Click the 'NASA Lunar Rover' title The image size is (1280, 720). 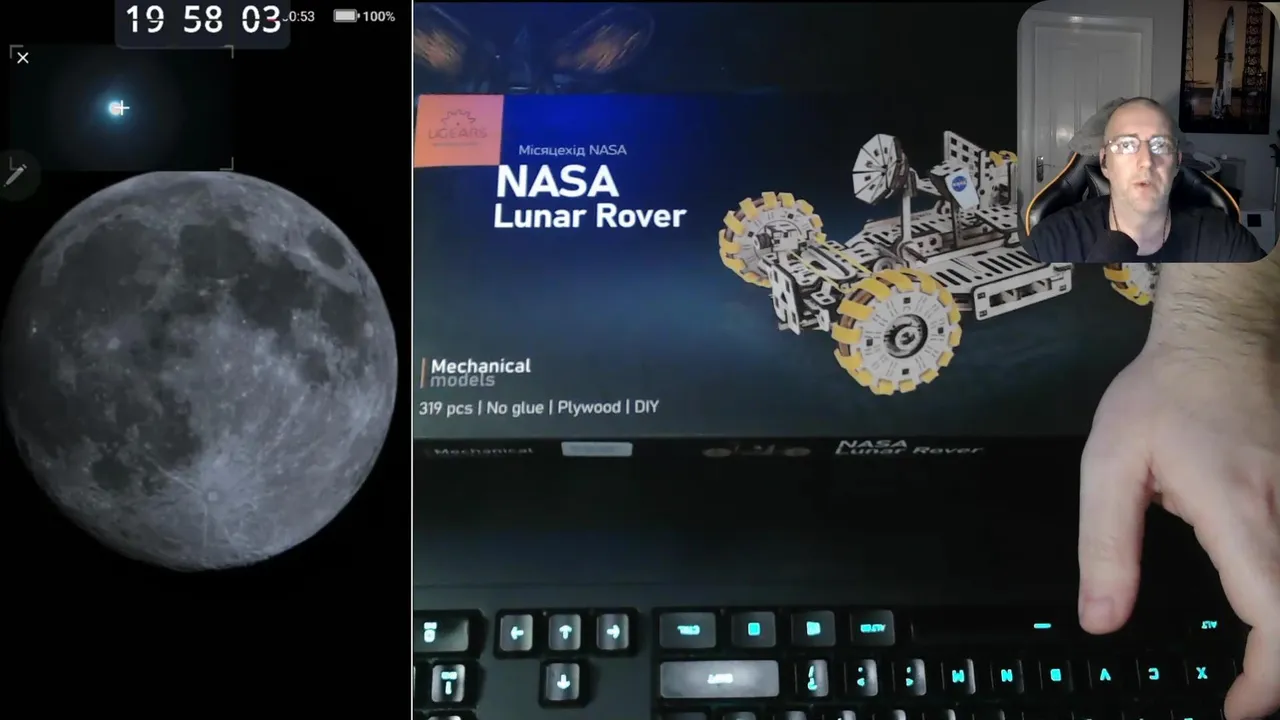tap(591, 197)
